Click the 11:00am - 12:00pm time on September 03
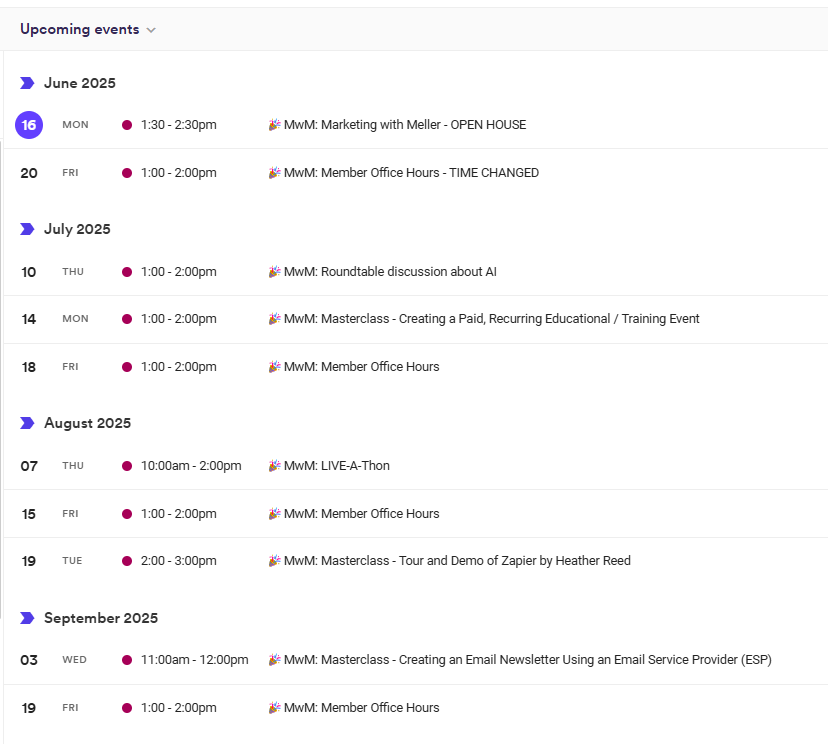 tap(194, 660)
